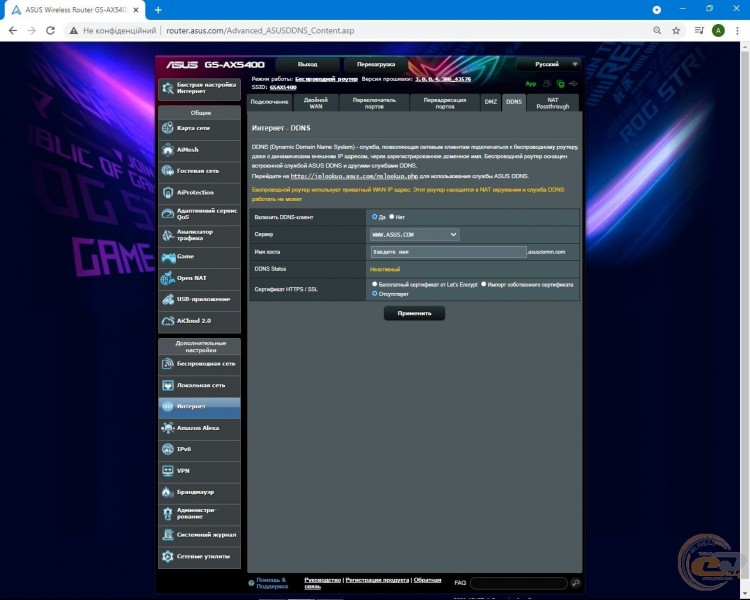This screenshot has width=750, height=600.
Task: Click the Перезагрузка reboot button
Action: (376, 64)
